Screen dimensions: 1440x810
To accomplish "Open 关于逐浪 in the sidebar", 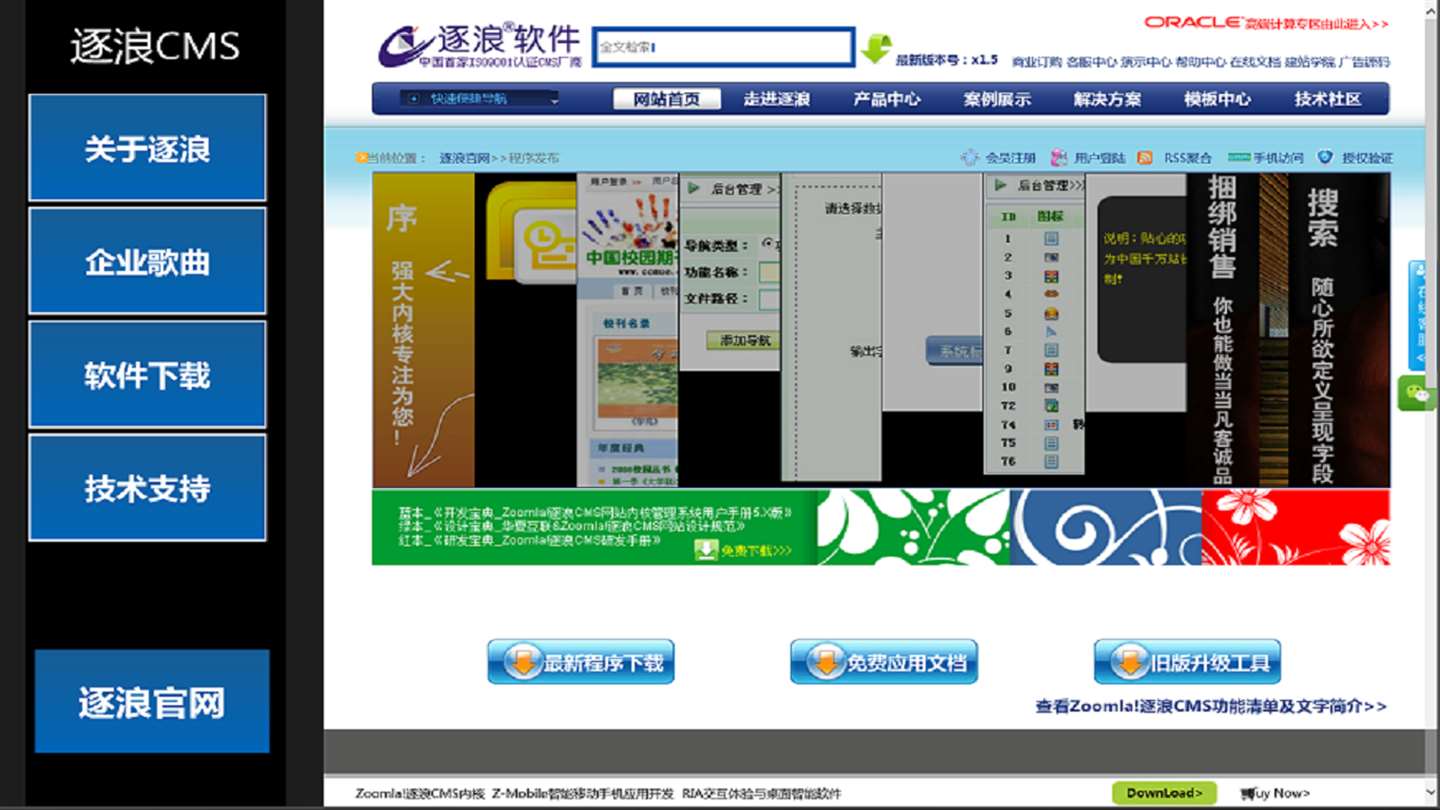I will coord(147,148).
